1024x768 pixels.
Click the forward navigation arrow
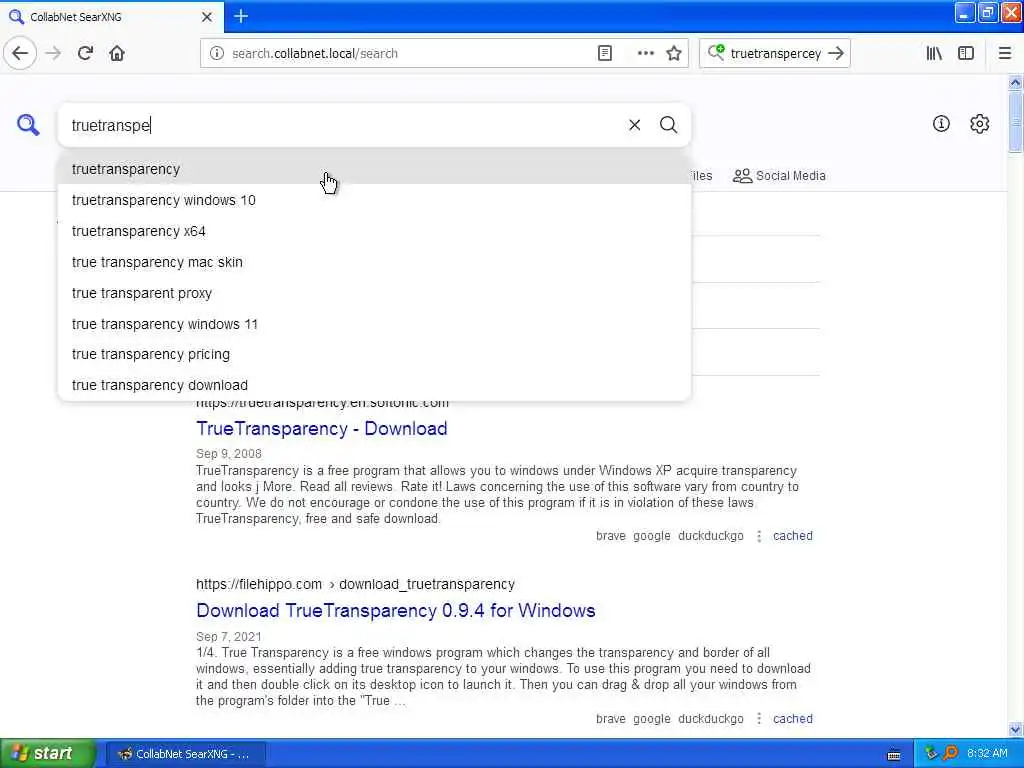53,53
